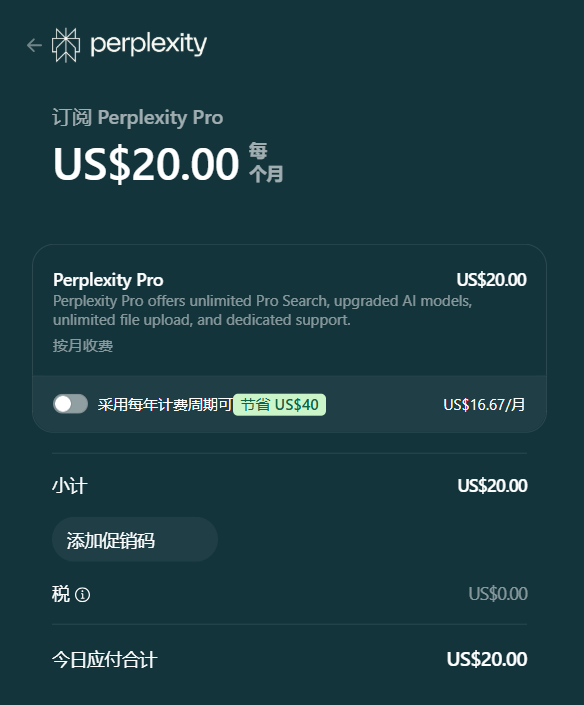
Task: Click the 订阅 Perplexity Pro heading
Action: tap(138, 118)
